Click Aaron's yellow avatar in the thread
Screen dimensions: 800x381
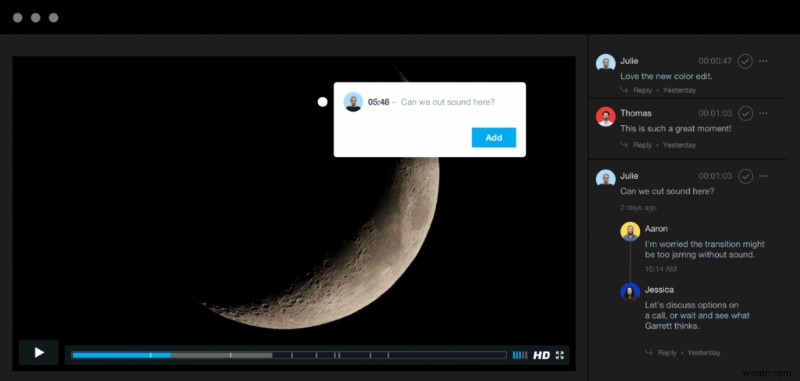(x=630, y=232)
